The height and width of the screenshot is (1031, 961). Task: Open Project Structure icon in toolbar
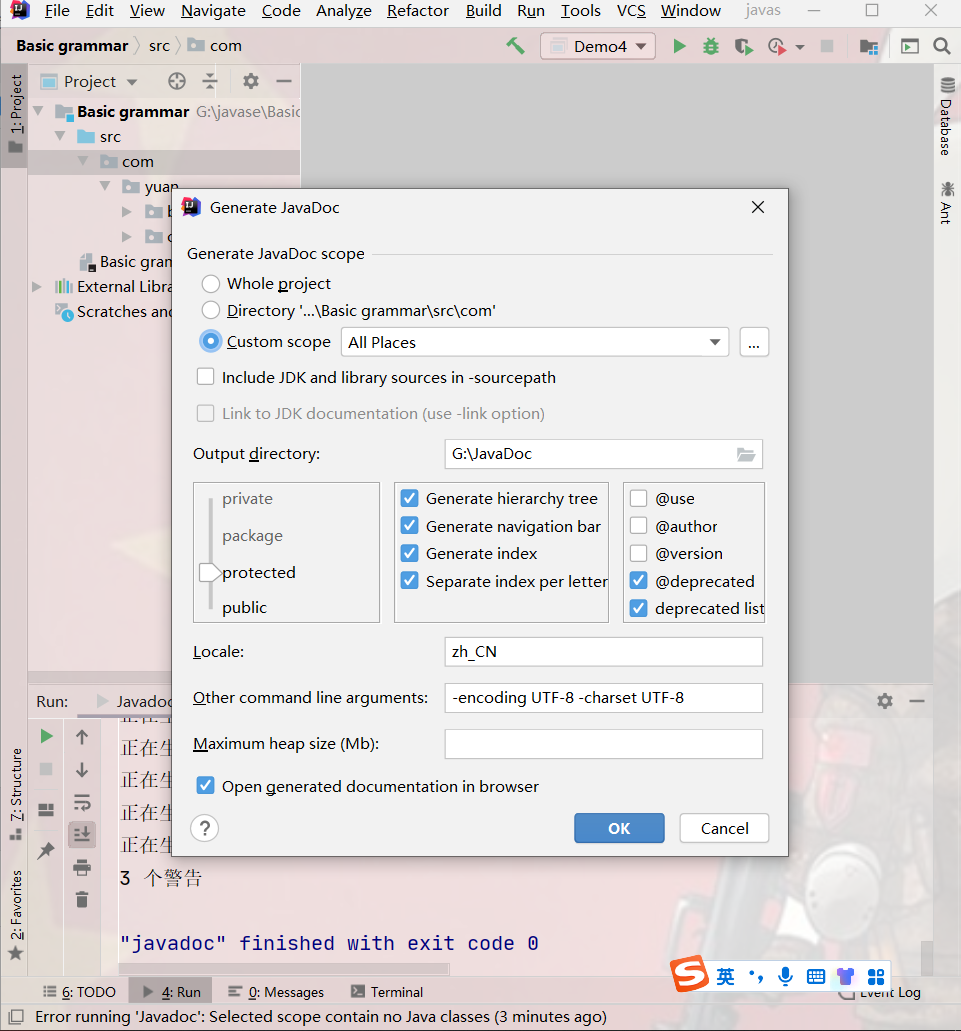pos(869,46)
